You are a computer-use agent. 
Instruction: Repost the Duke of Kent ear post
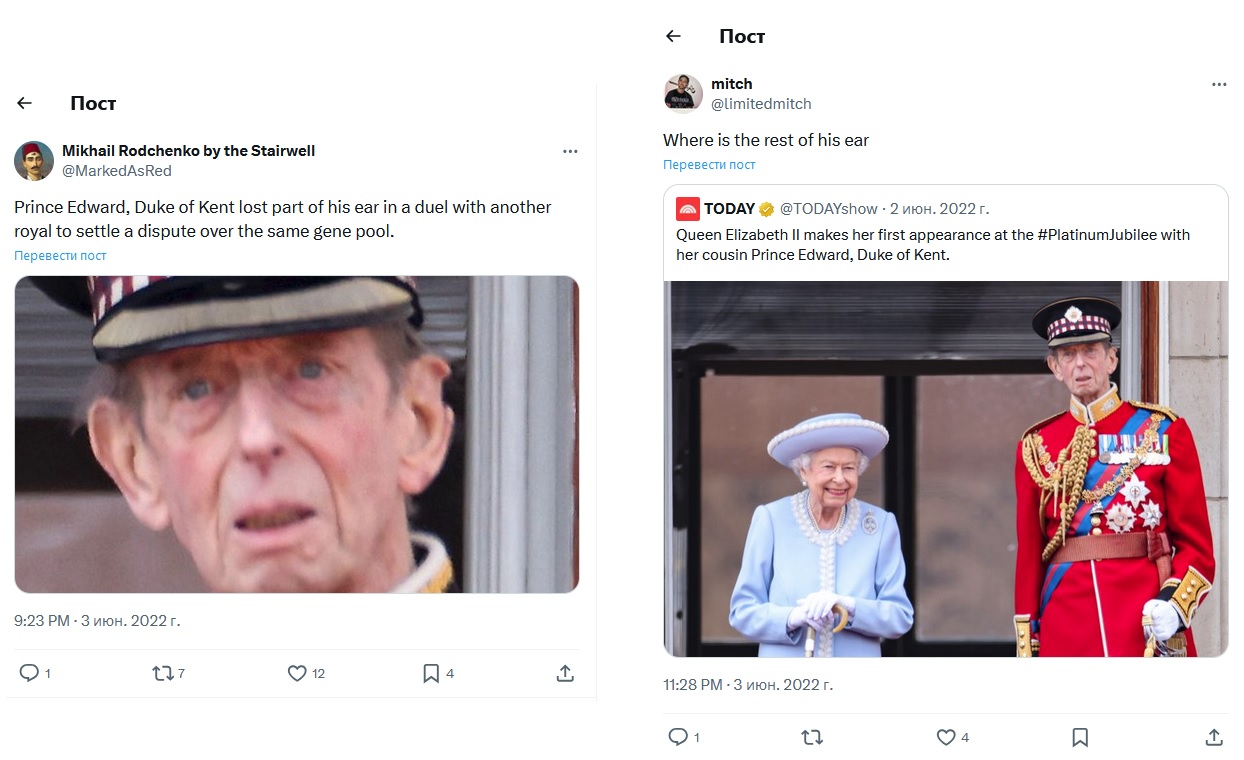162,673
